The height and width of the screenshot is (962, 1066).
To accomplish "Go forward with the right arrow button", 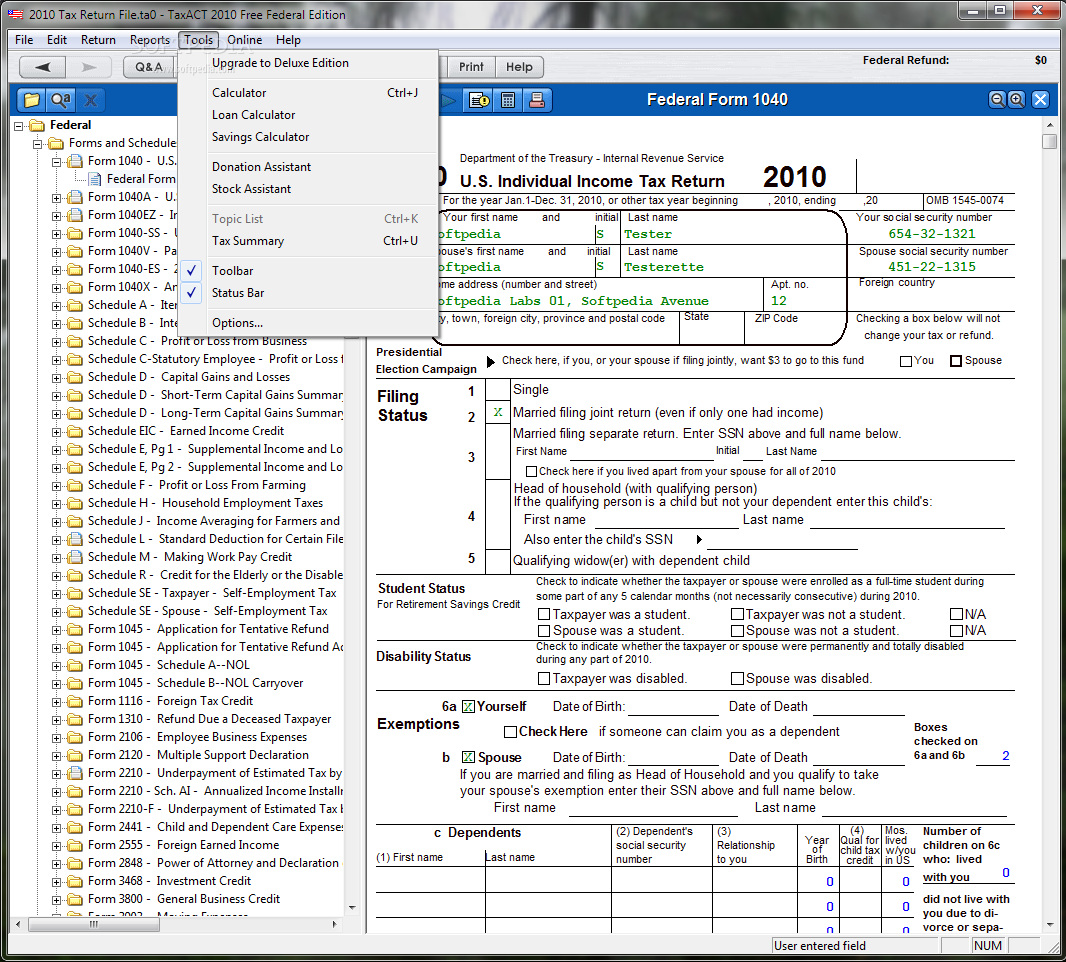I will [89, 67].
